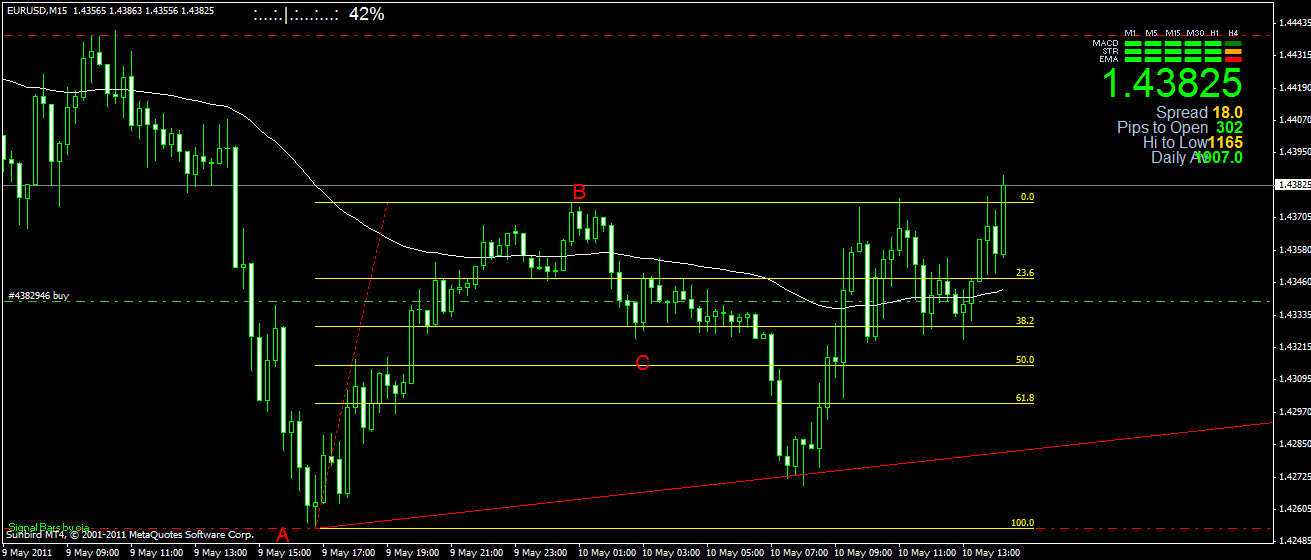Click the red point B label

point(579,191)
